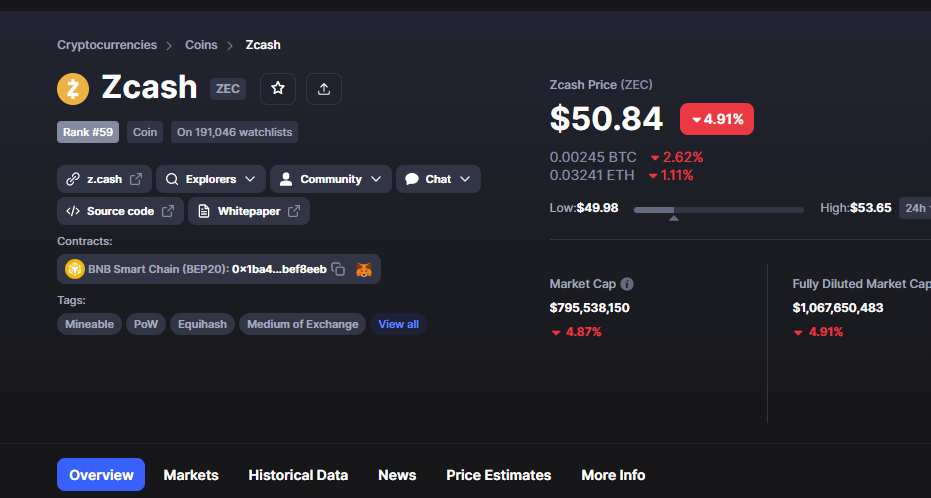This screenshot has width=931, height=498.
Task: Click the 0.03241 ETH price text
Action: (592, 175)
